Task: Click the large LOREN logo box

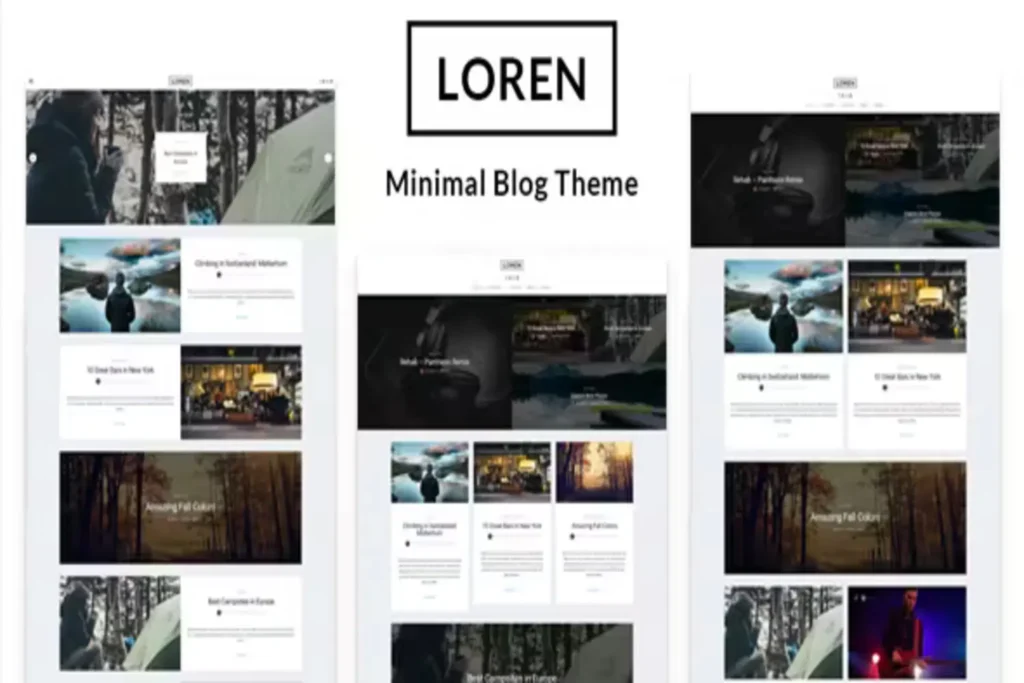Action: click(x=511, y=78)
